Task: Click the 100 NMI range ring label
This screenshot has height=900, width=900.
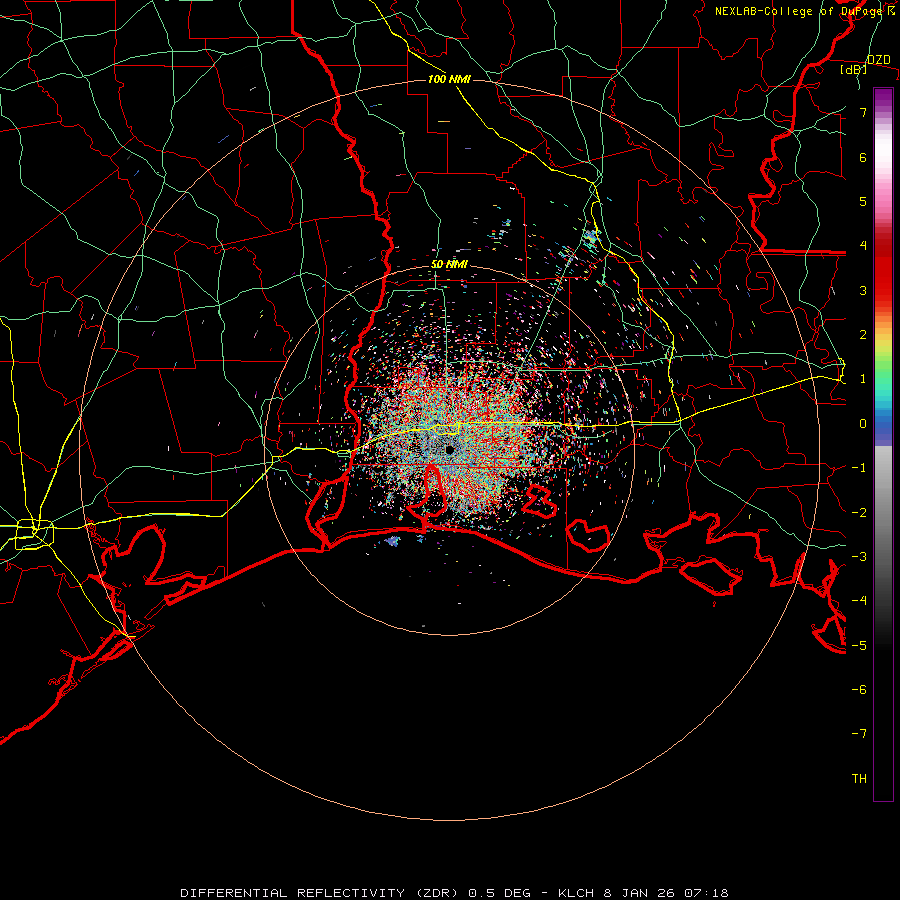Action: pyautogui.click(x=449, y=79)
